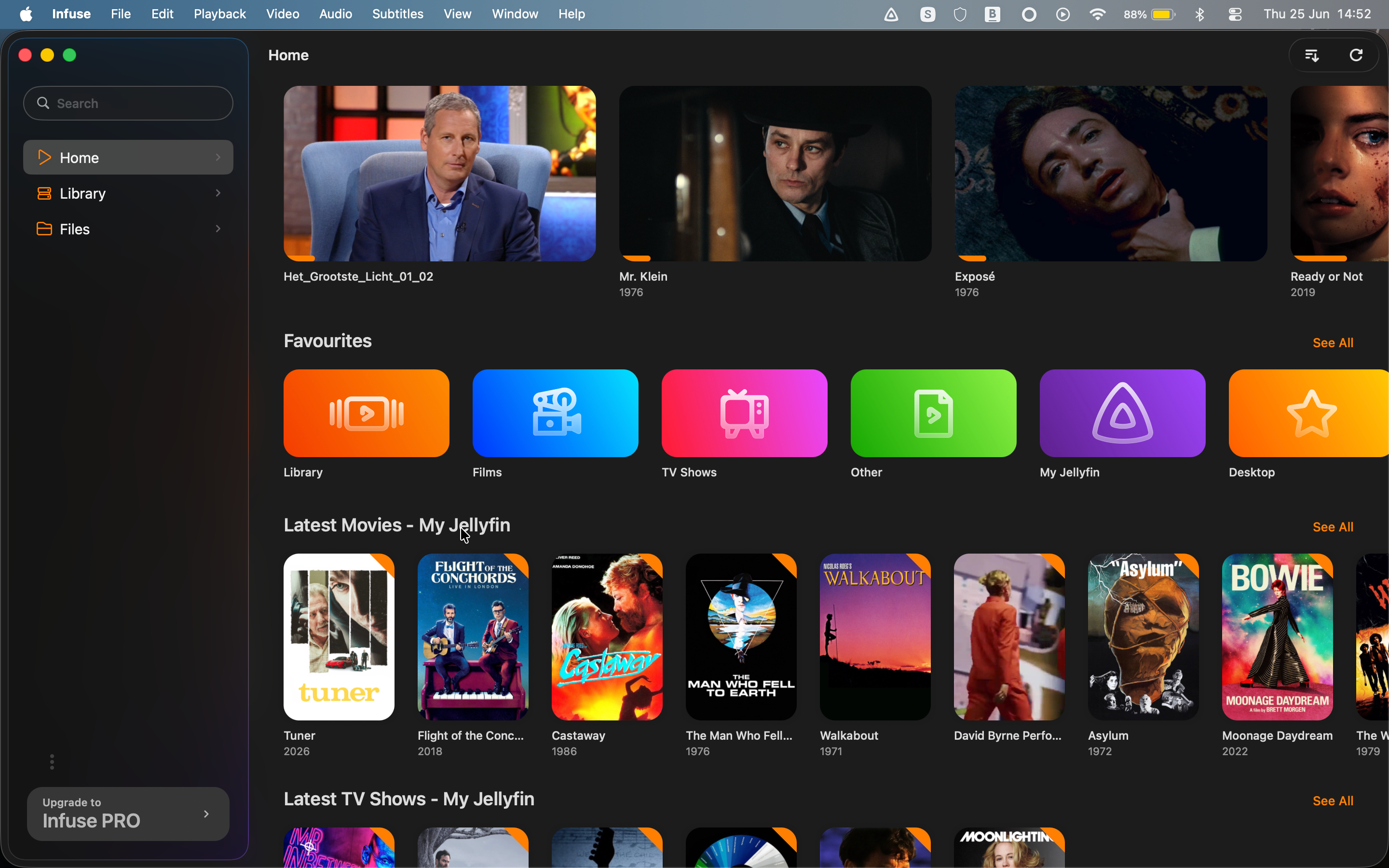This screenshot has height=868, width=1389.
Task: Click the battery status icon
Action: pyautogui.click(x=1163, y=14)
